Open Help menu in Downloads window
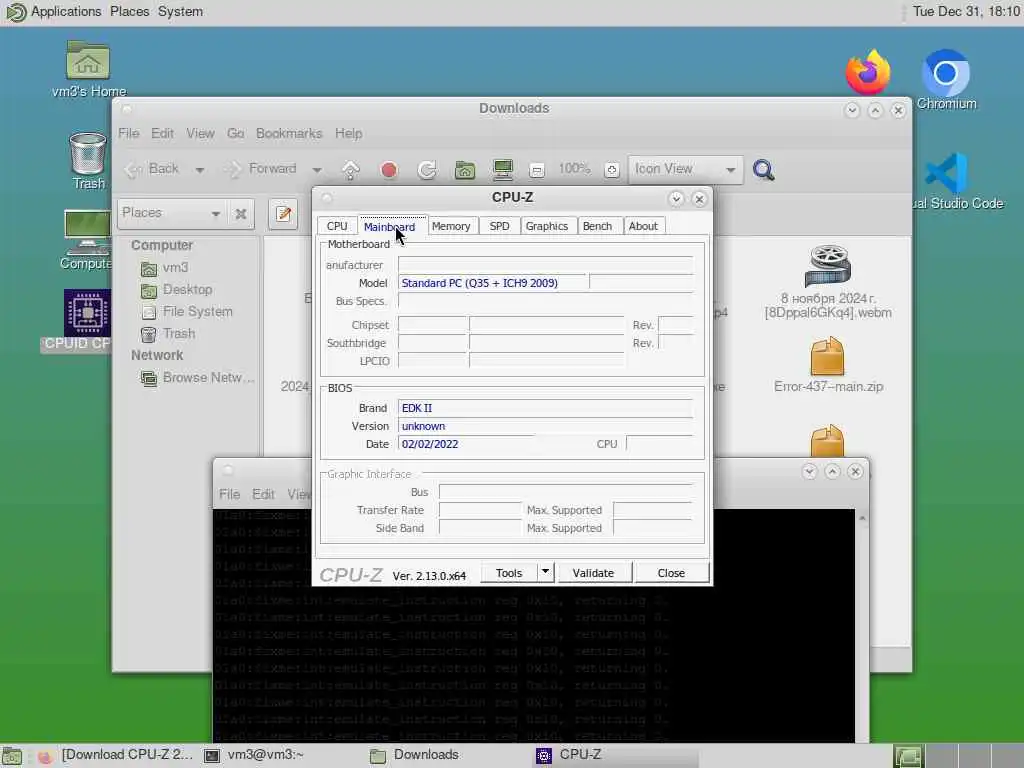 coord(349,133)
